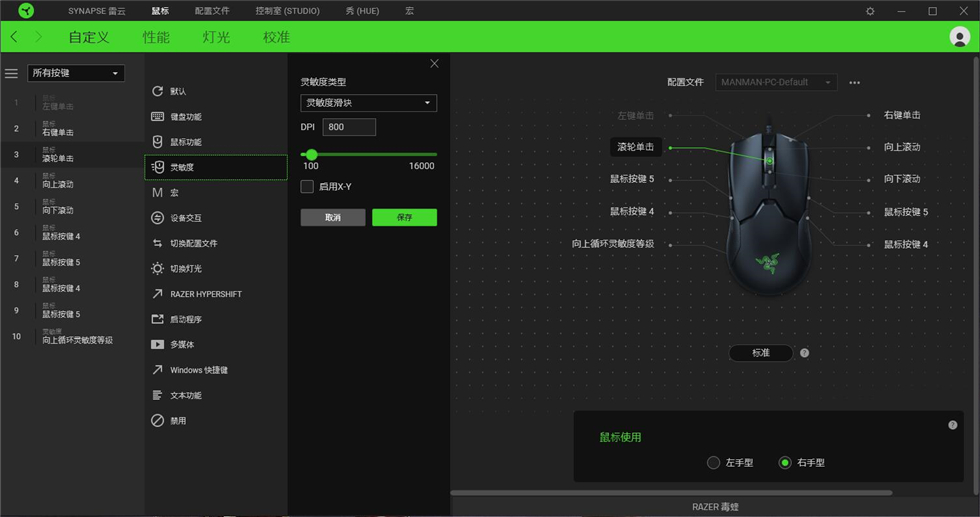Switch to the 性能 tab

(156, 37)
